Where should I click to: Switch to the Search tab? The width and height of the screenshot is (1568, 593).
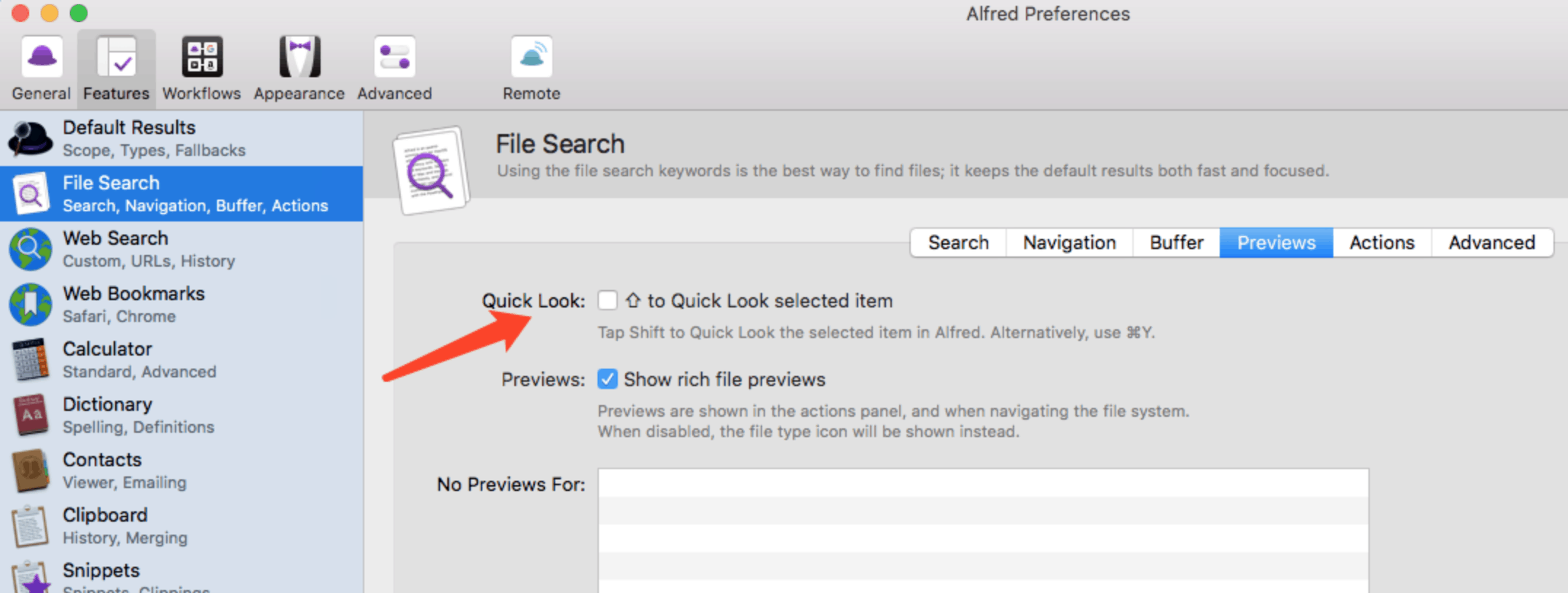[958, 243]
